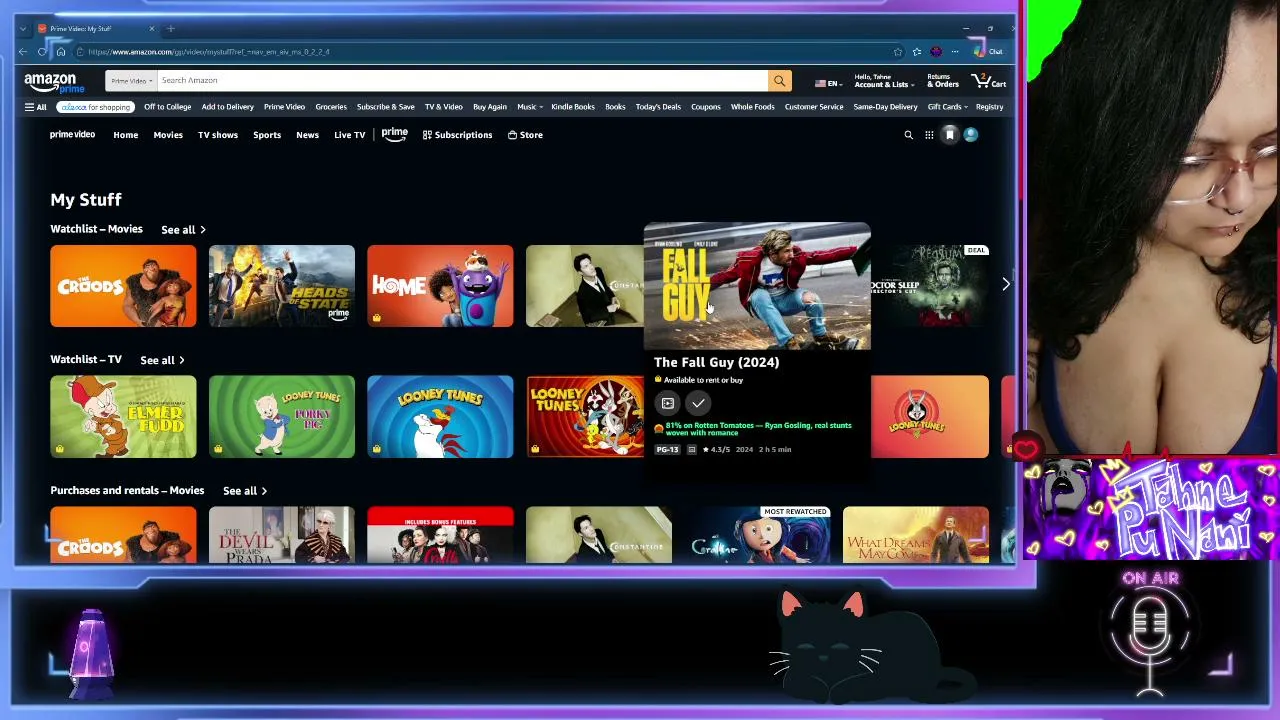
Task: Open the TV shows section
Action: tap(218, 135)
